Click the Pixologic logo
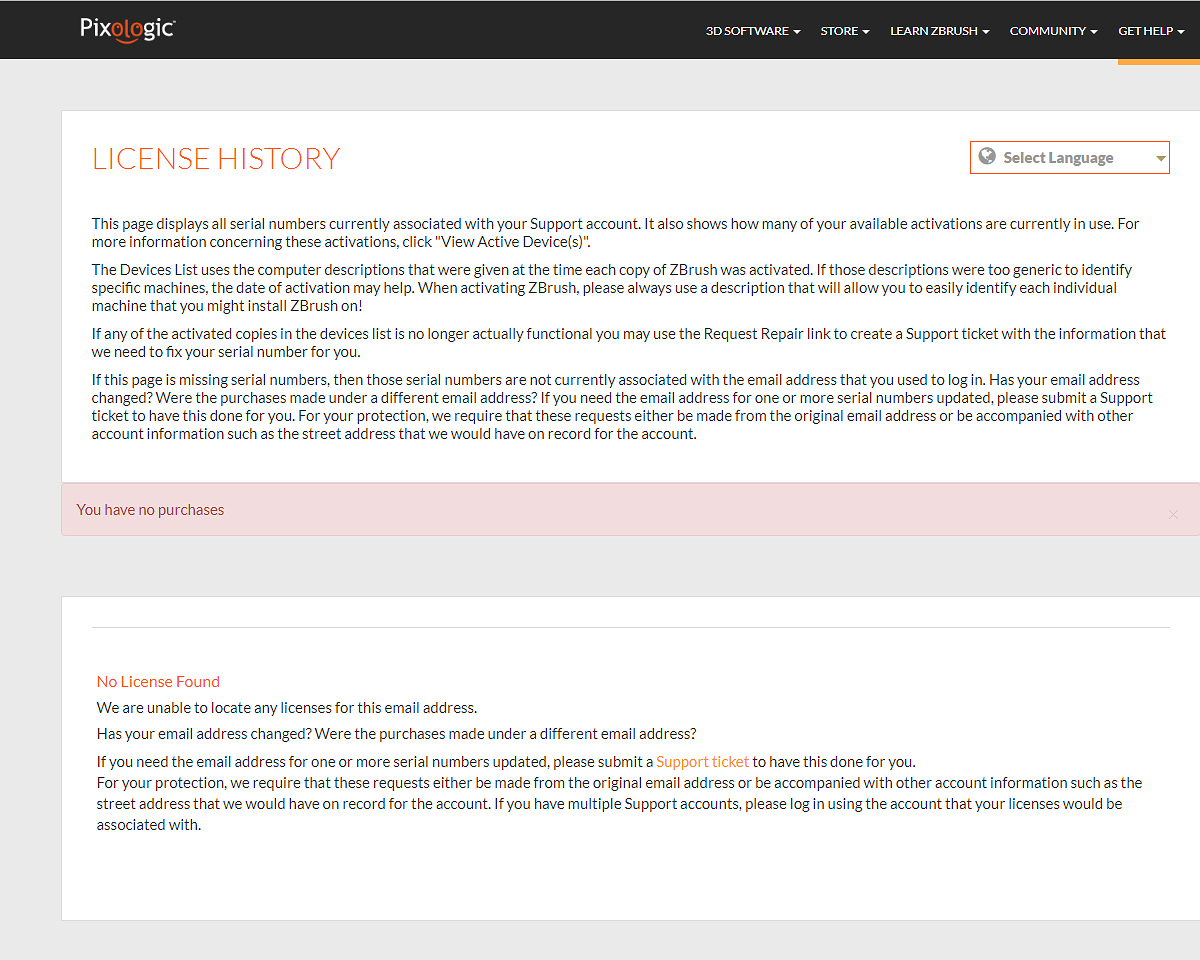The image size is (1200, 960). point(128,29)
